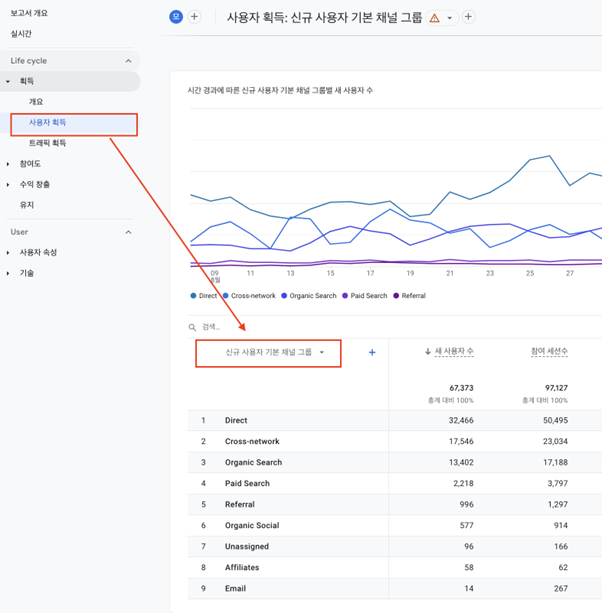Viewport: 602px width, 613px height.
Task: Collapse the 획득 tree arrow
Action: click(8, 81)
